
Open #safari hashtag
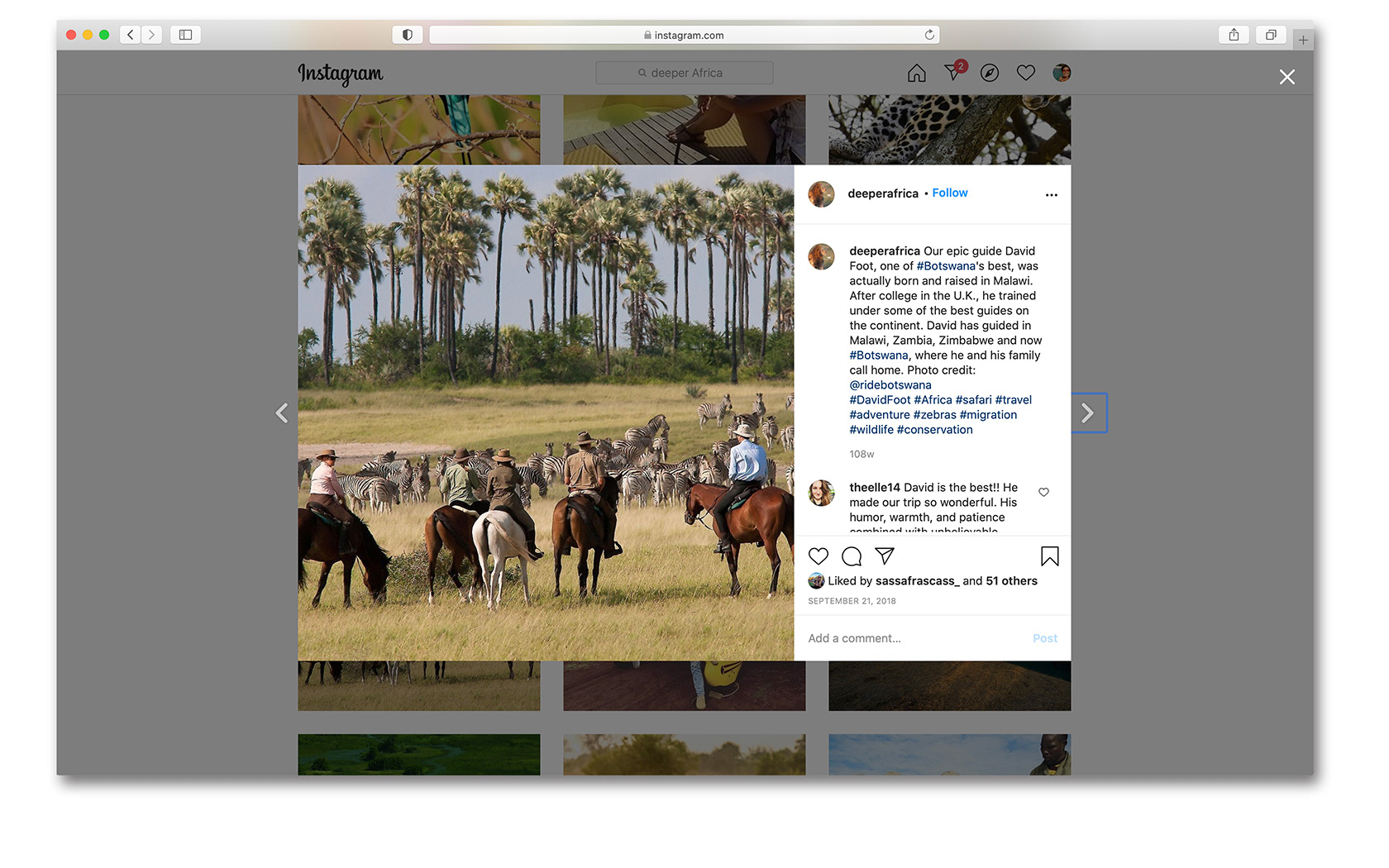point(973,400)
